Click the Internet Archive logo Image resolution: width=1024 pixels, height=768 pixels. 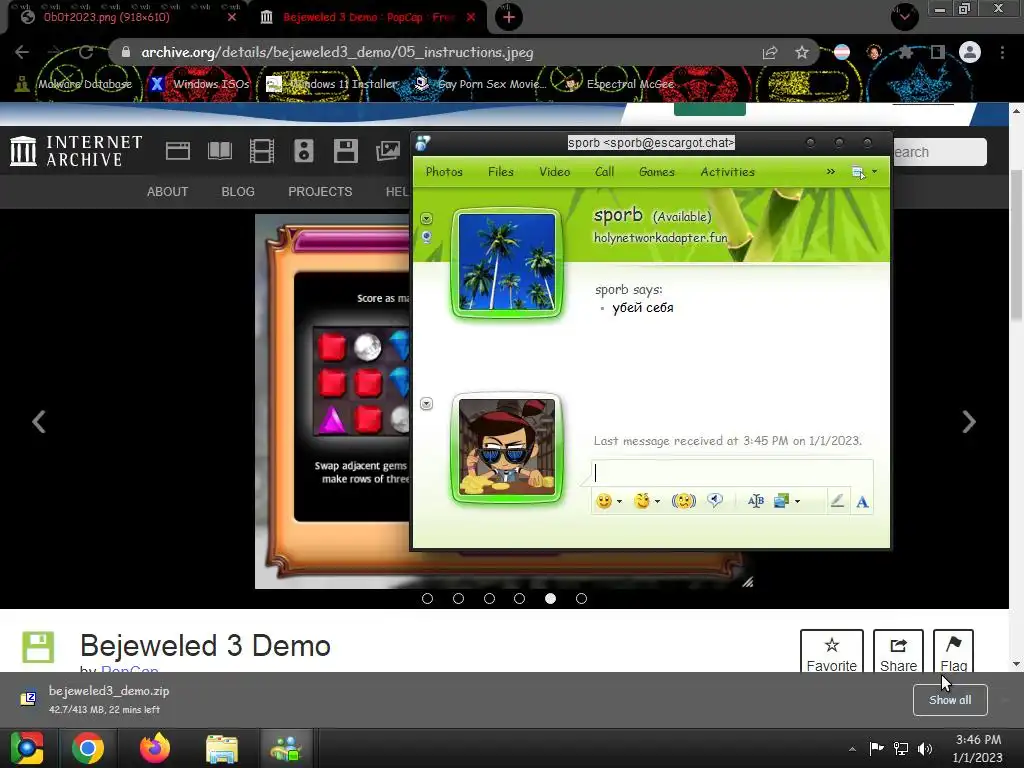coord(76,151)
